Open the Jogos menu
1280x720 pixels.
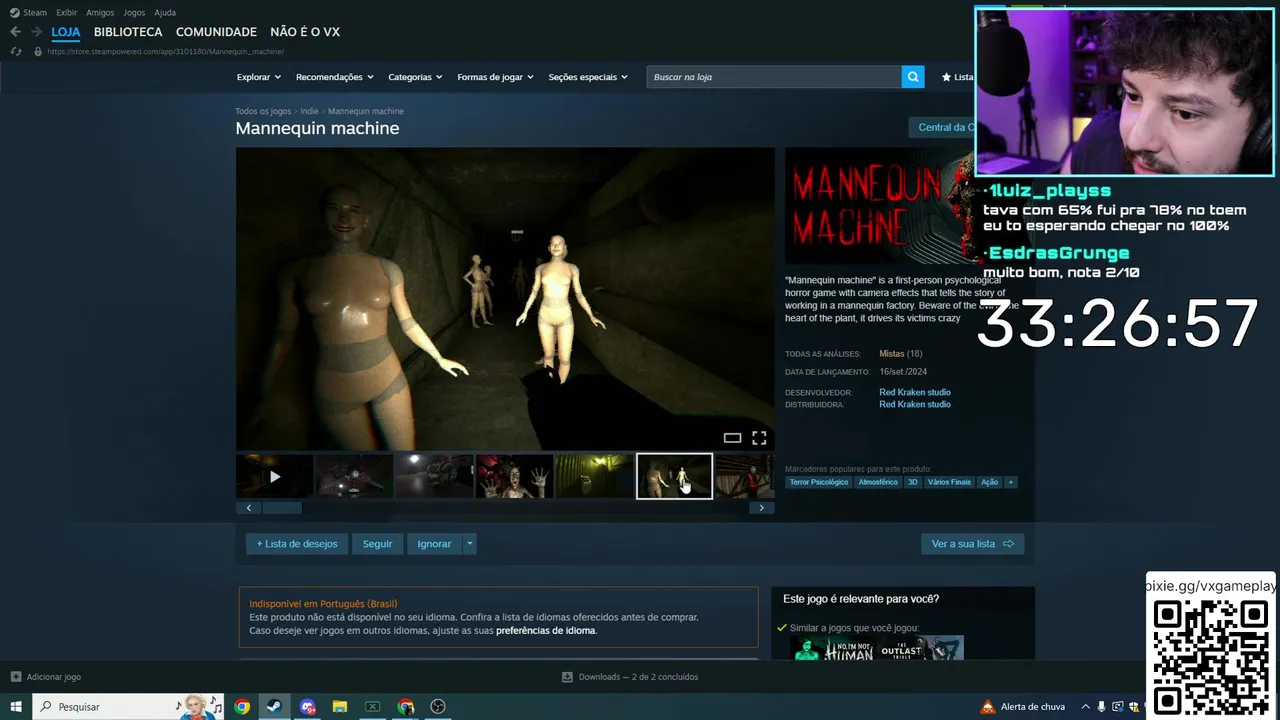point(134,13)
